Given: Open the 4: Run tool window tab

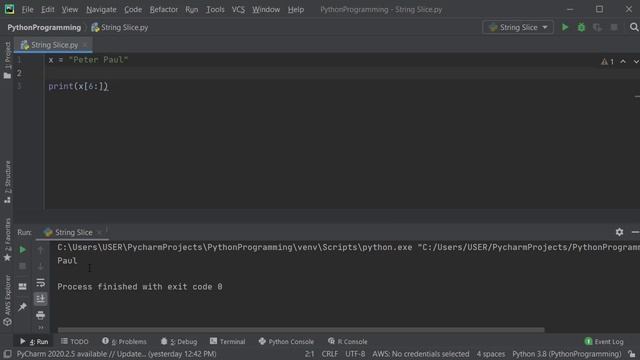Looking at the screenshot, I should pos(34,341).
